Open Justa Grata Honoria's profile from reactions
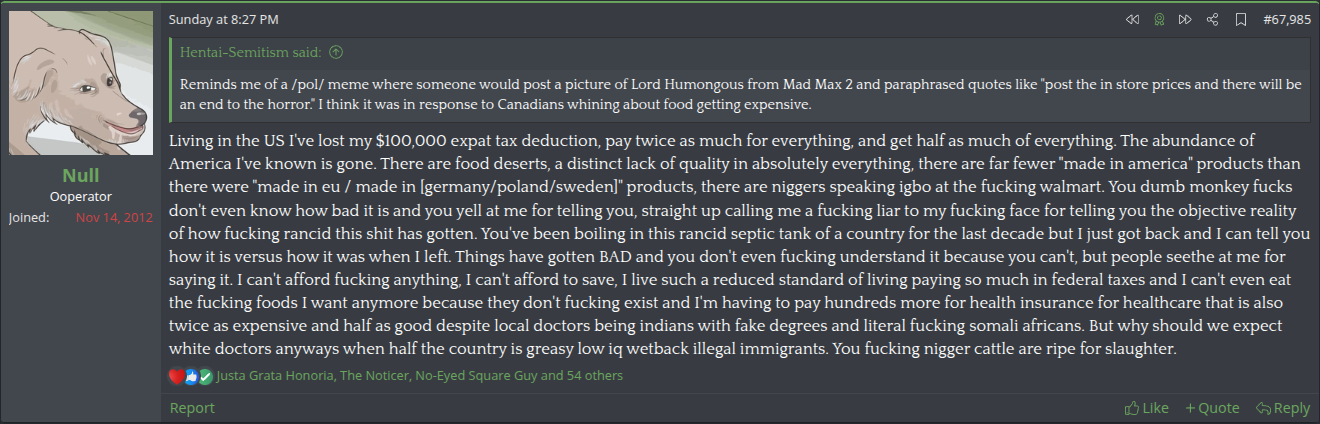Image resolution: width=1320 pixels, height=424 pixels. pos(275,376)
